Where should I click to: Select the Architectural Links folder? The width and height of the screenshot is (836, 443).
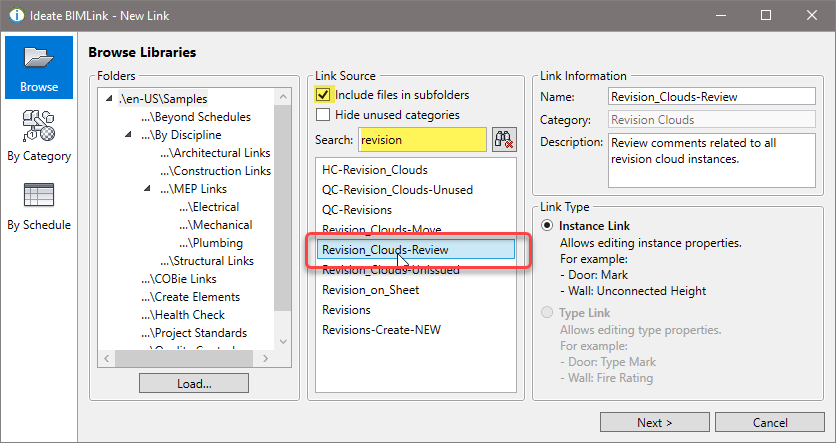(215, 153)
